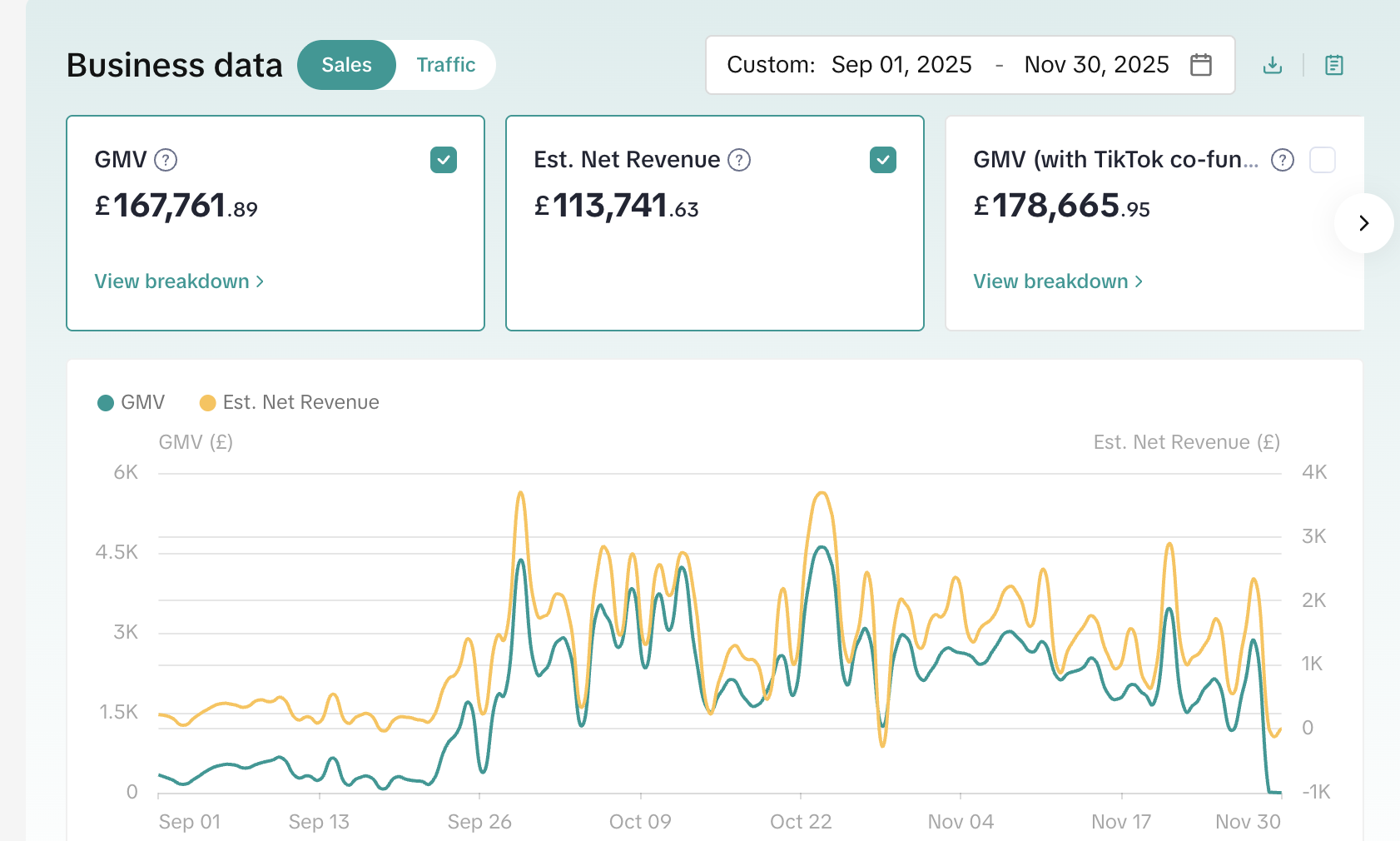Uncheck the Est. Net Revenue checkbox
This screenshot has height=841, width=1400.
(882, 160)
